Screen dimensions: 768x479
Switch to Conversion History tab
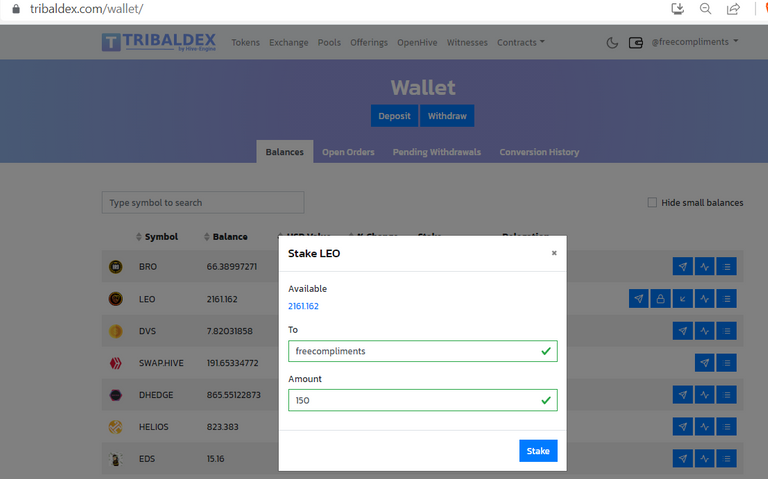coord(539,152)
